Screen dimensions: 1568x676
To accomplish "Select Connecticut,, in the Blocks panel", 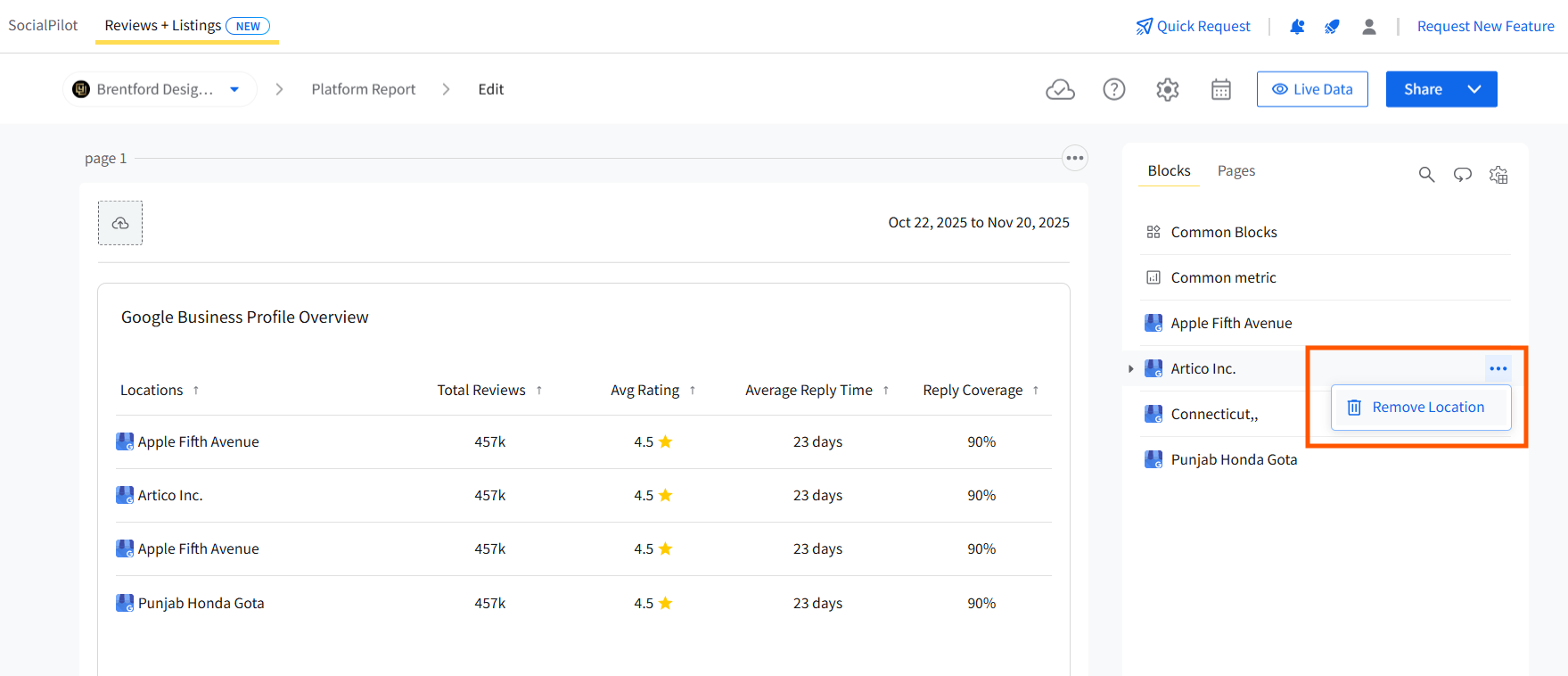I will point(1214,414).
